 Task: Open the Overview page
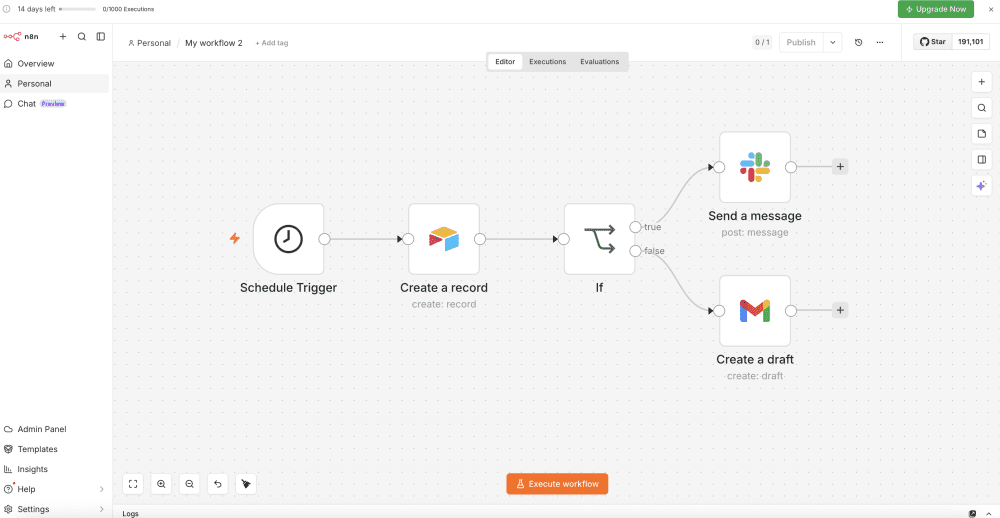coord(55,64)
